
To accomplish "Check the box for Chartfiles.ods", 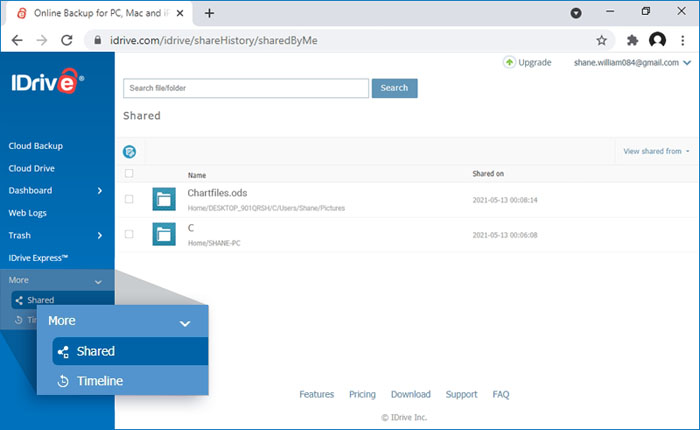I will point(129,199).
